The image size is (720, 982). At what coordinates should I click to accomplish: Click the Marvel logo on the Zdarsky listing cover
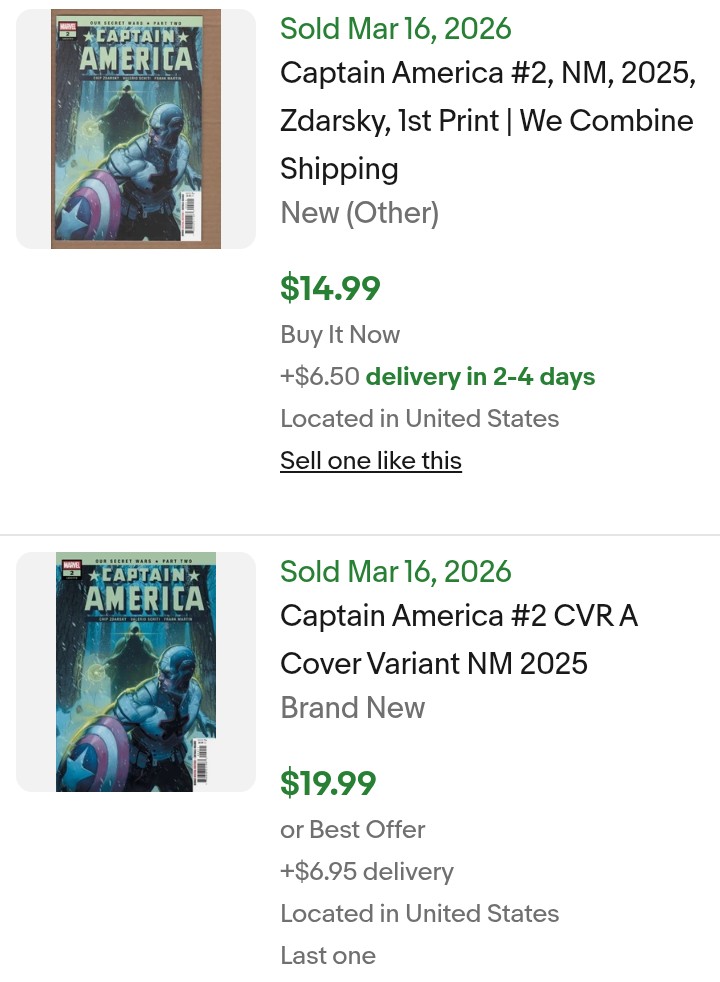point(68,28)
